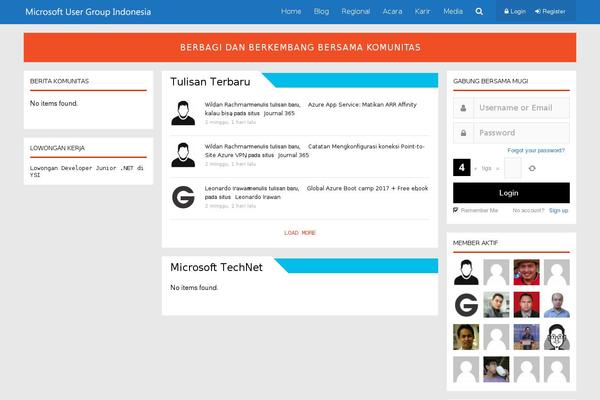The height and width of the screenshot is (400, 600).
Task: Open the Acara menu item
Action: (392, 11)
